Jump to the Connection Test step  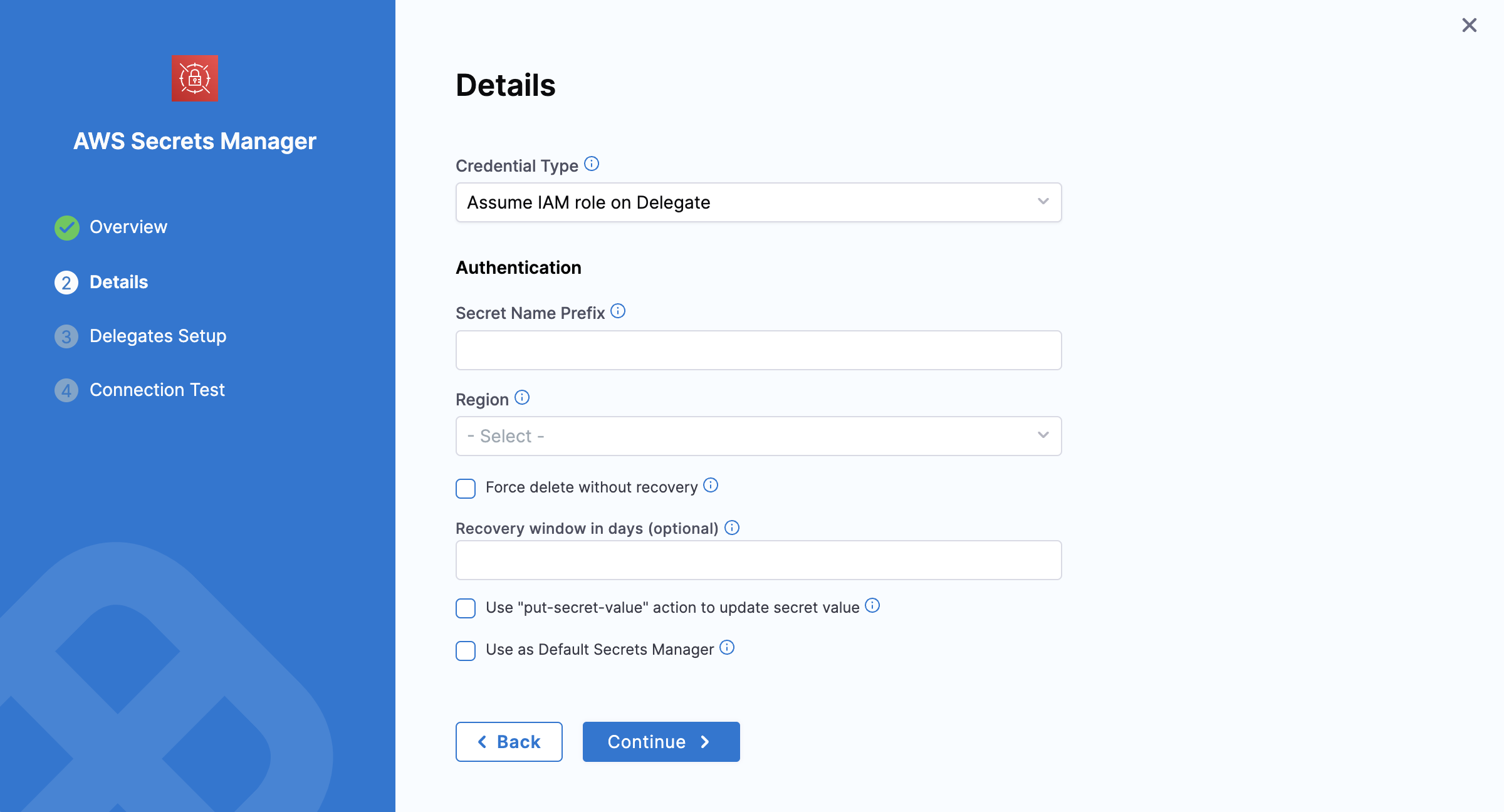pos(157,390)
